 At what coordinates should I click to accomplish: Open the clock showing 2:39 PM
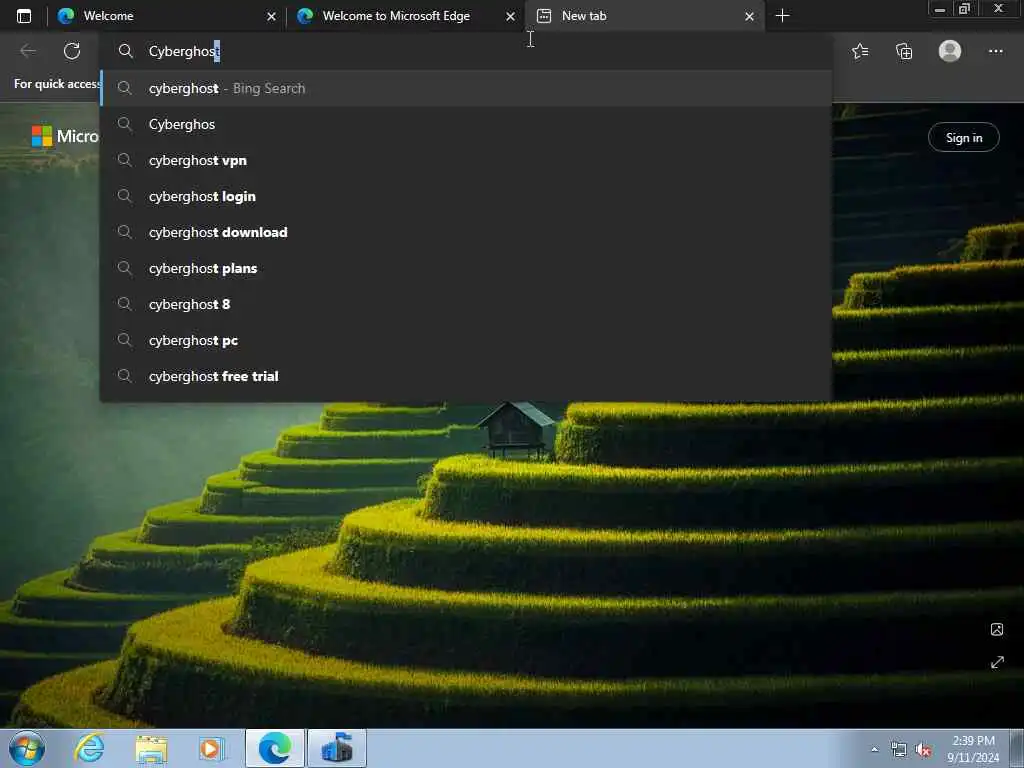click(x=972, y=748)
